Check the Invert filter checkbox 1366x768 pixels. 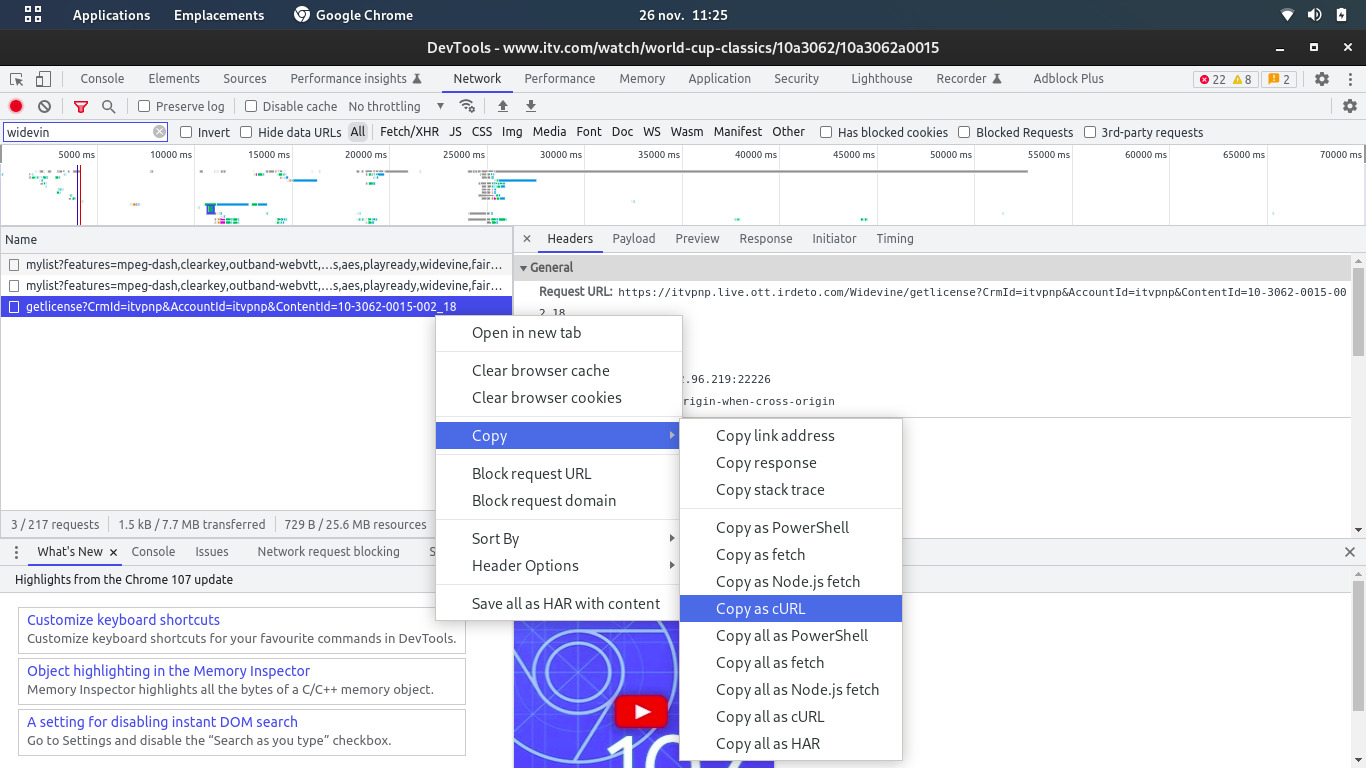pyautogui.click(x=186, y=132)
